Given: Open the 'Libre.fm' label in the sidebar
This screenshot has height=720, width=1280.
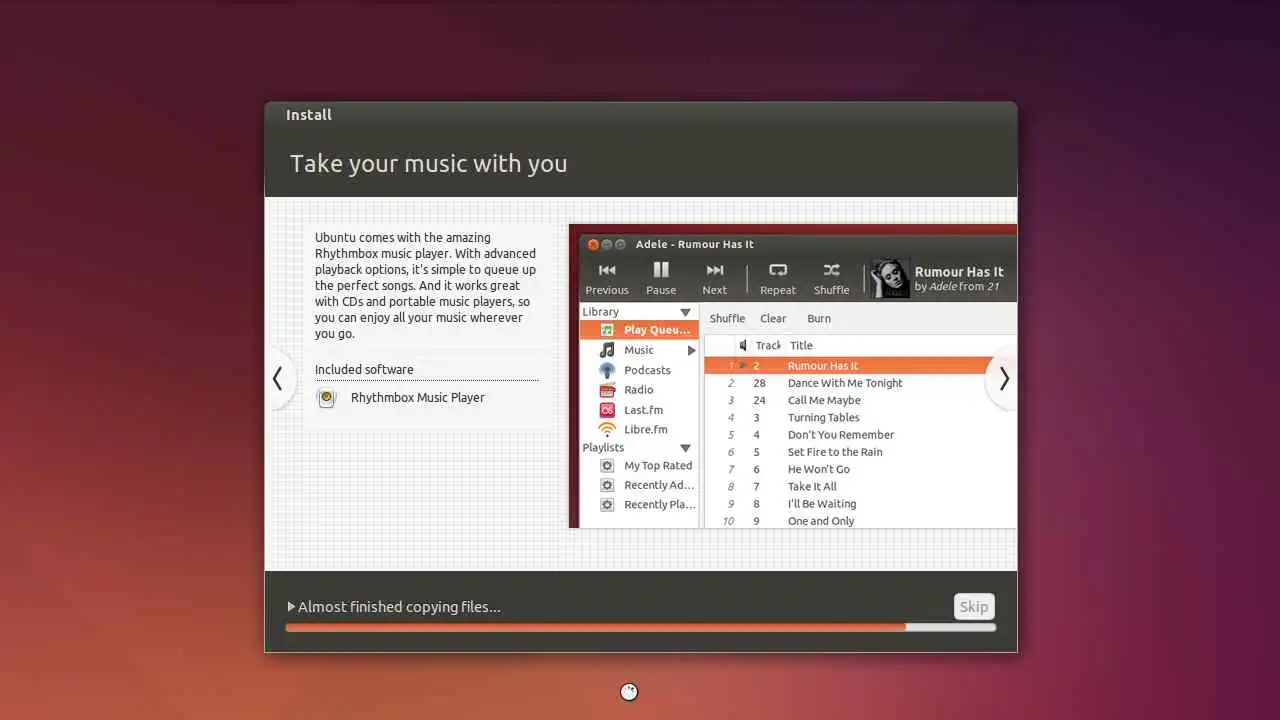Looking at the screenshot, I should (x=645, y=429).
